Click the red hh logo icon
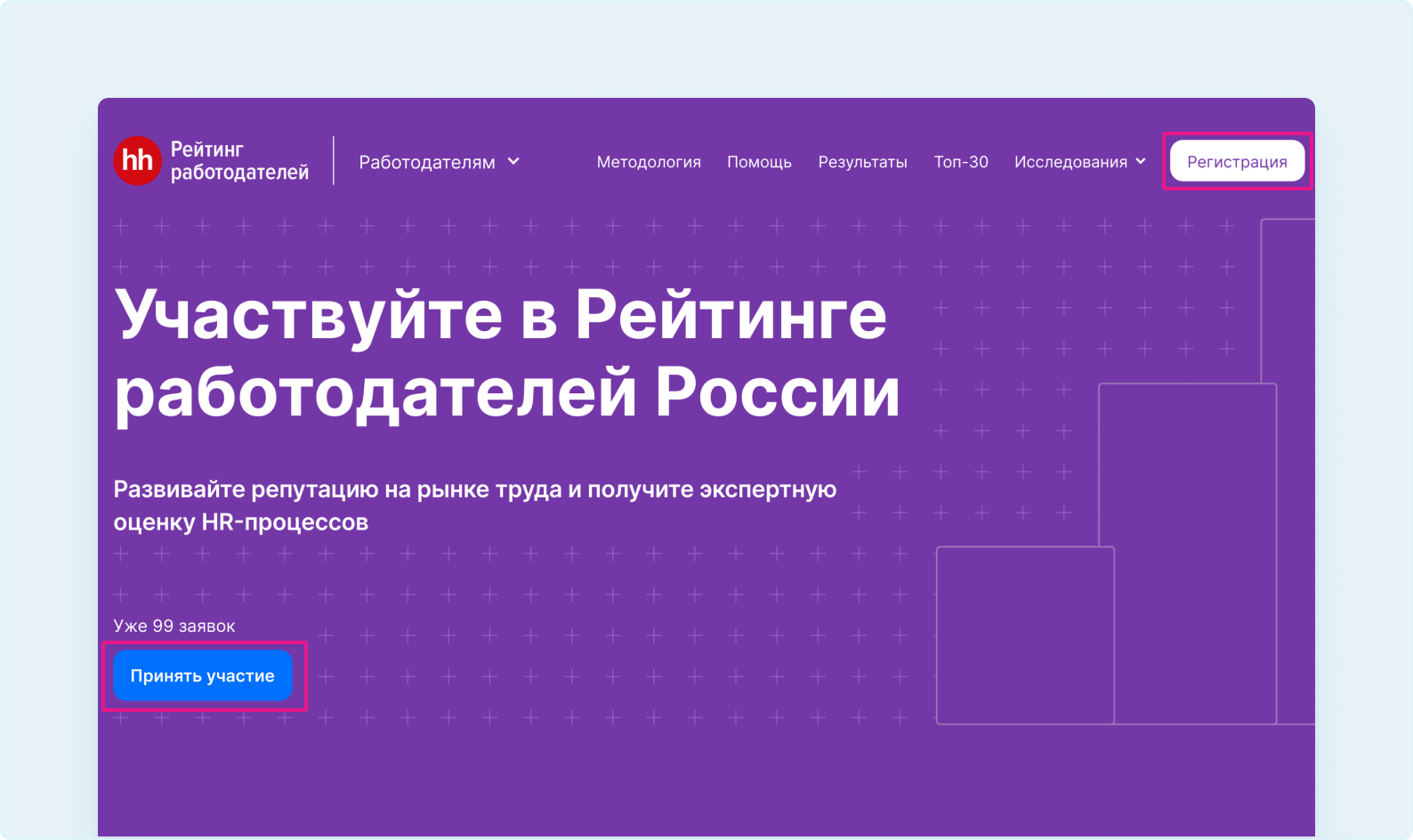The height and width of the screenshot is (840, 1413). [x=138, y=161]
